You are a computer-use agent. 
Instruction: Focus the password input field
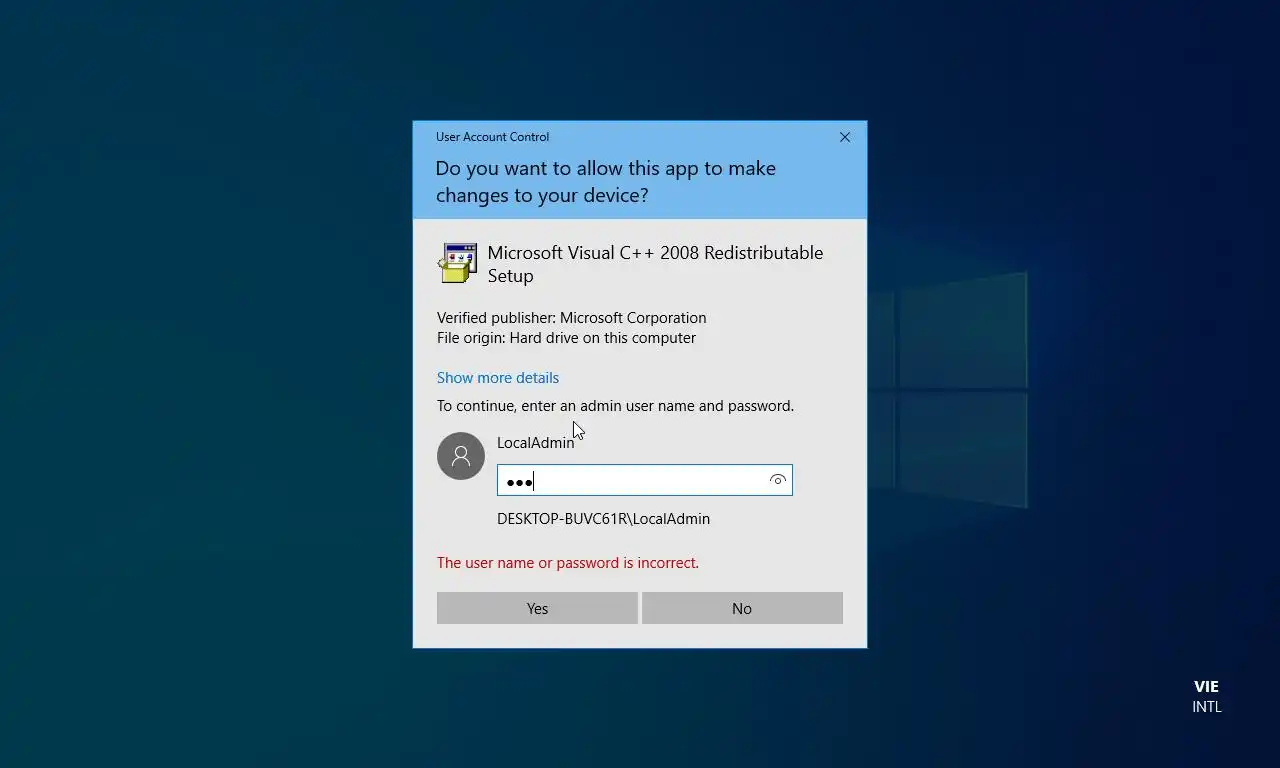pyautogui.click(x=644, y=480)
